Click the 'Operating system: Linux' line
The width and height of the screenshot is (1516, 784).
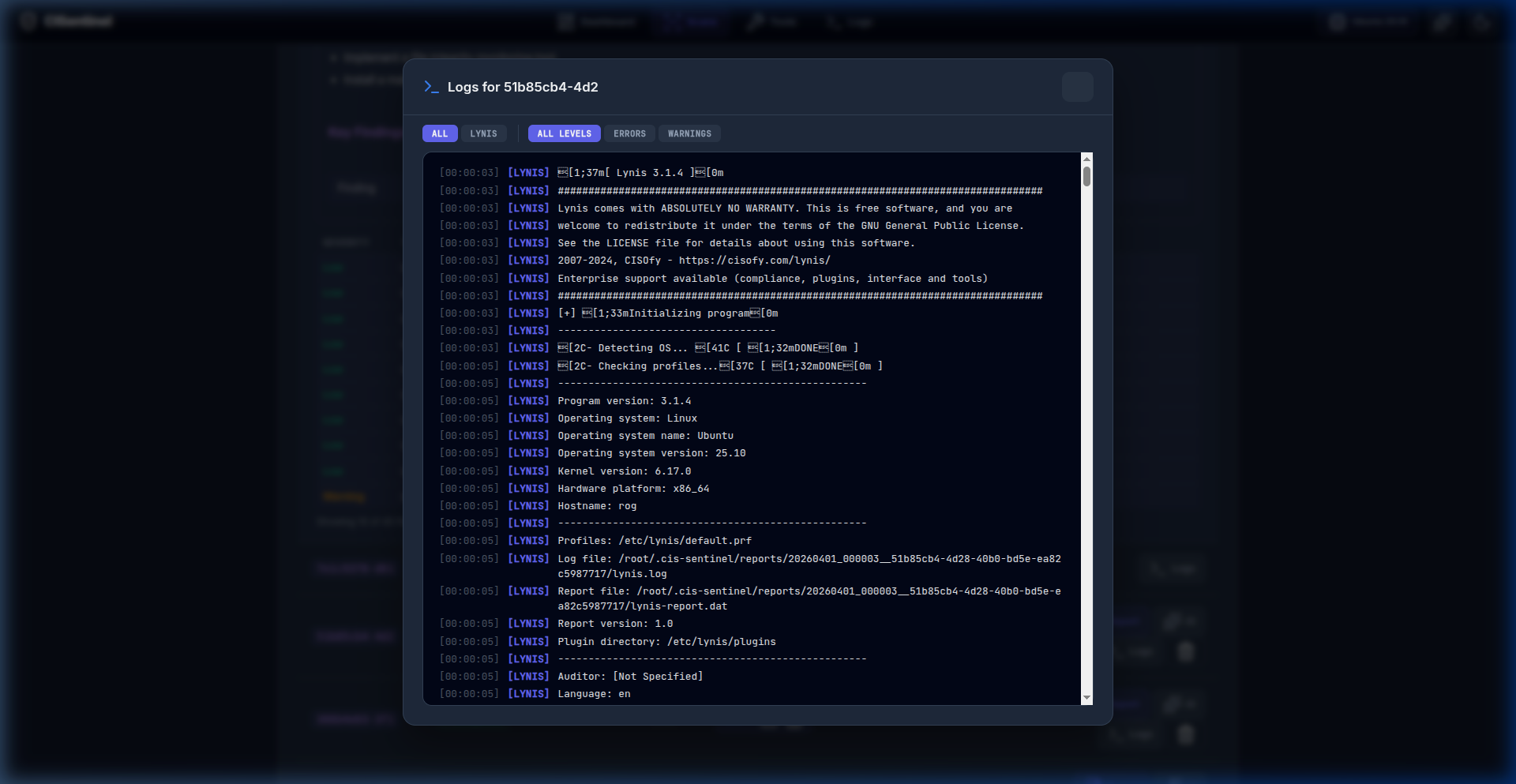point(753,418)
